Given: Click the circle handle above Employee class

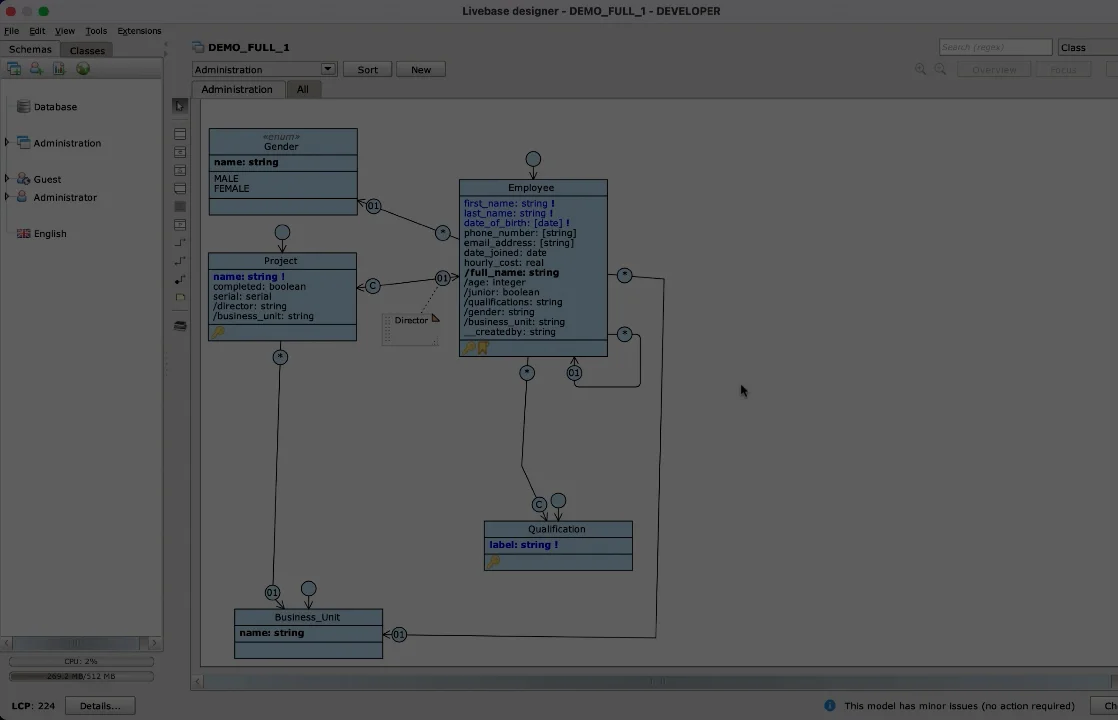Looking at the screenshot, I should [533, 159].
